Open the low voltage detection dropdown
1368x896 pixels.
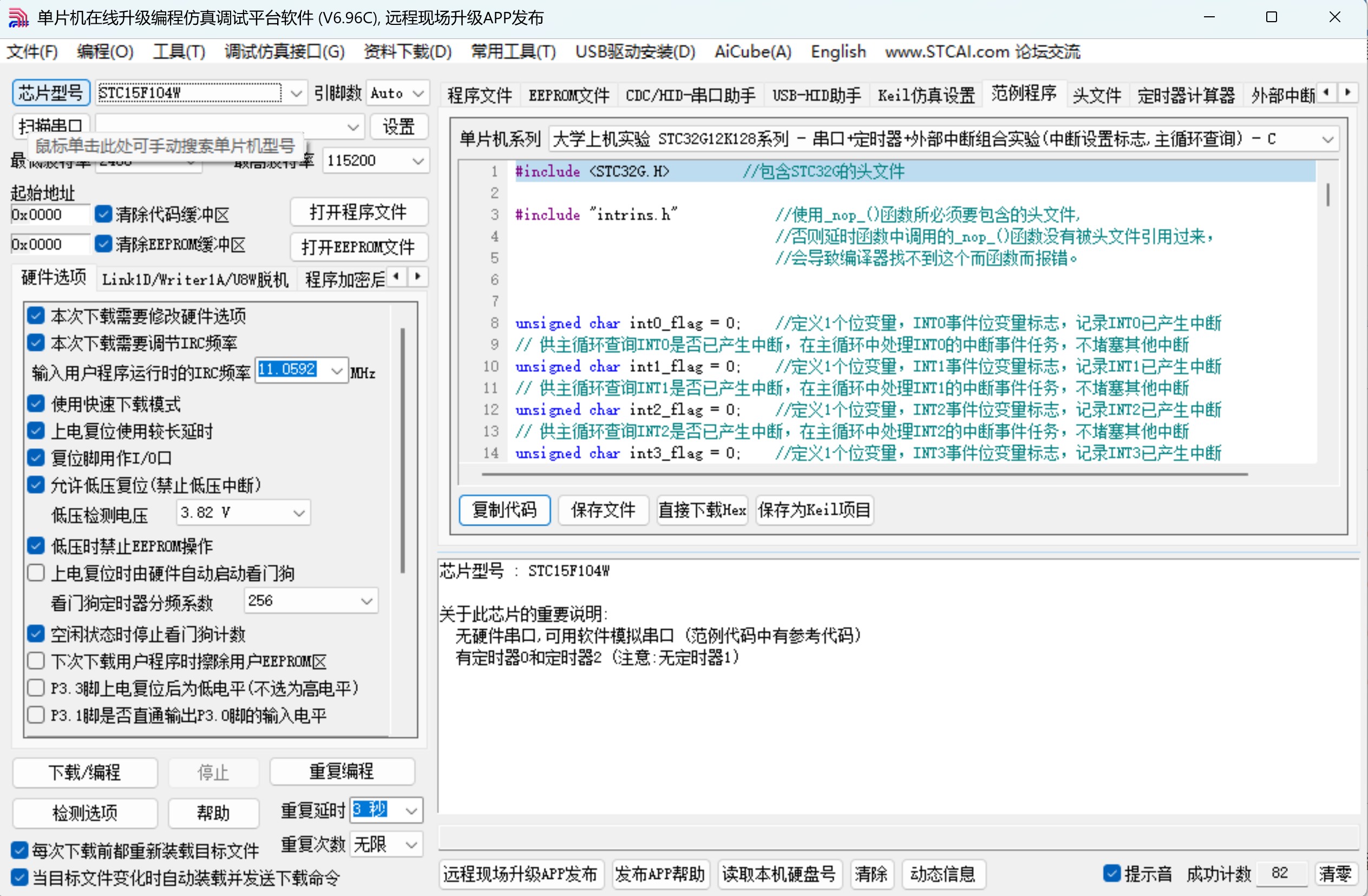point(299,513)
